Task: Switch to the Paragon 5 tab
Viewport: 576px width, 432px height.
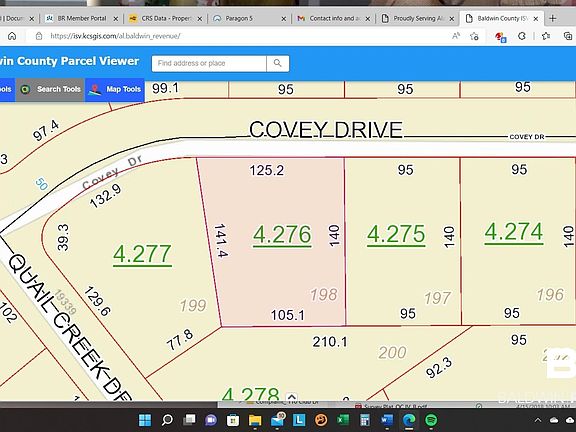Action: 250,18
